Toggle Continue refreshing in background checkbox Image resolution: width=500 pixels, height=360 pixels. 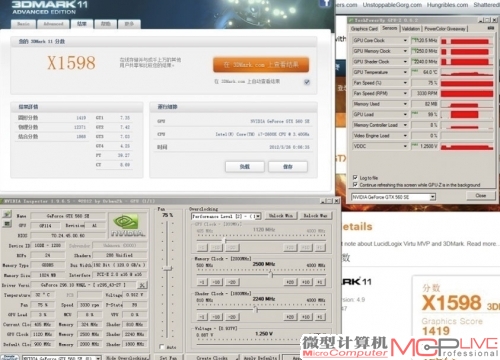[x=355, y=185]
